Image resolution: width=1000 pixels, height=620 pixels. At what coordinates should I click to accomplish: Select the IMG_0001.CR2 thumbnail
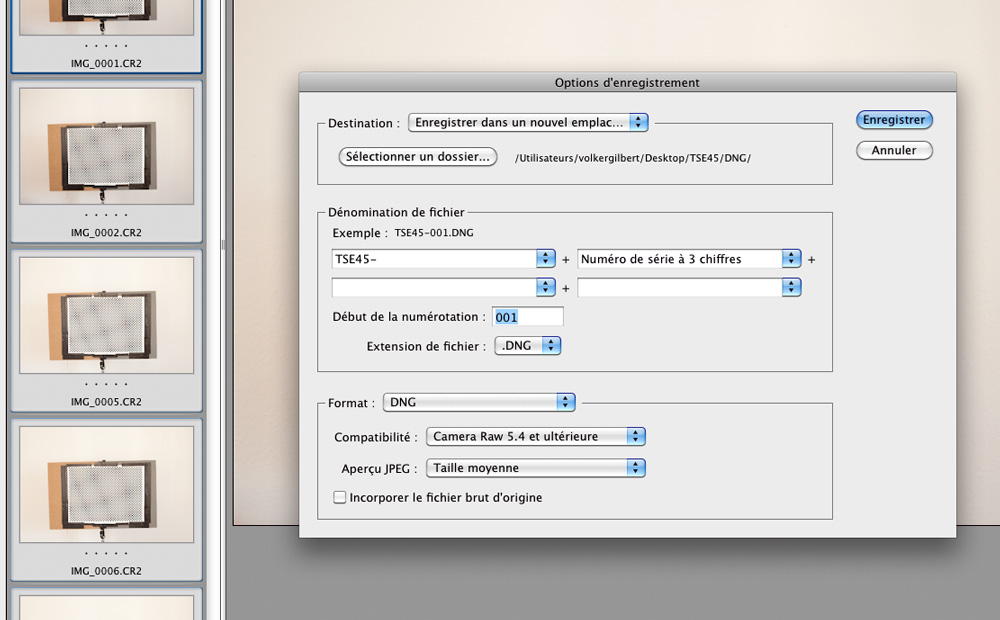tap(107, 17)
